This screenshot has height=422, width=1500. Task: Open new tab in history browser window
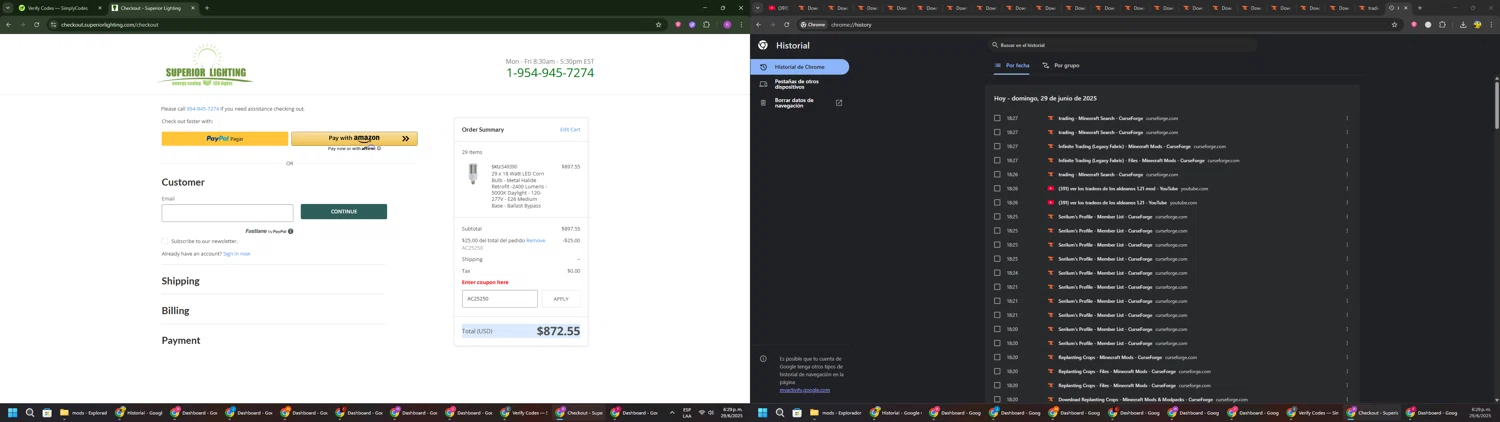click(1419, 8)
